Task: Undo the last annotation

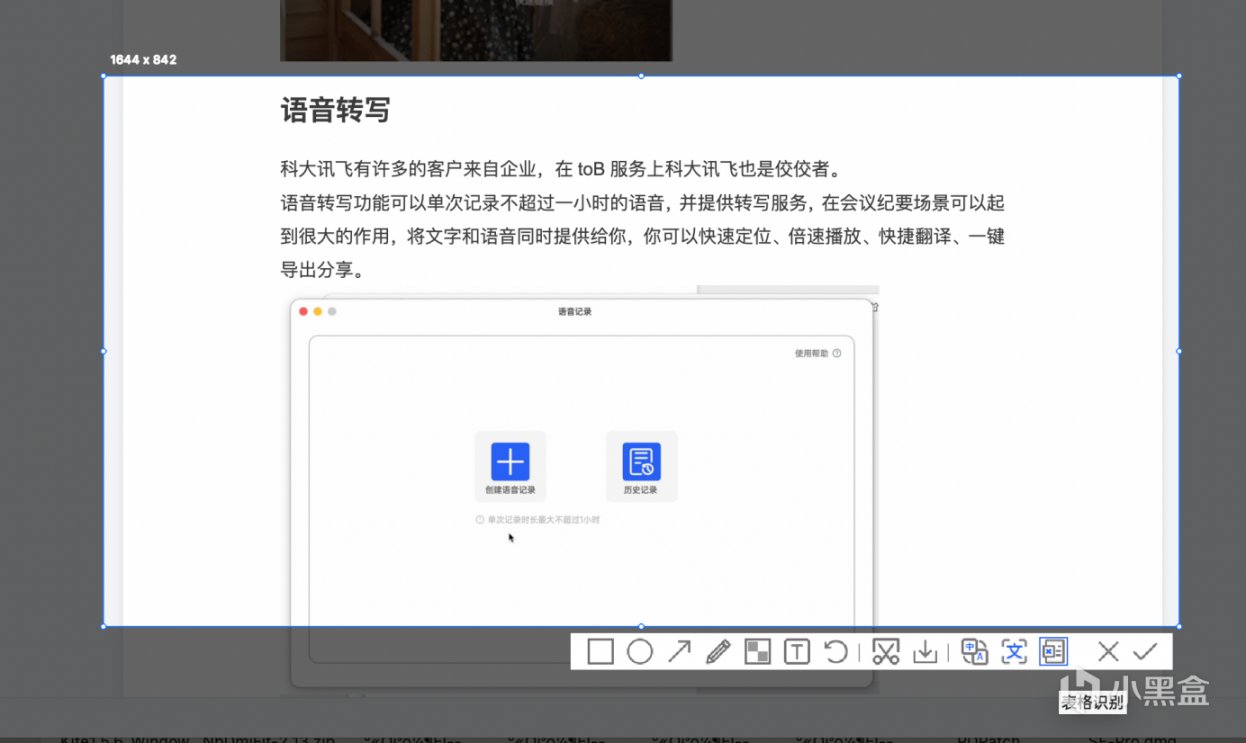Action: point(836,653)
